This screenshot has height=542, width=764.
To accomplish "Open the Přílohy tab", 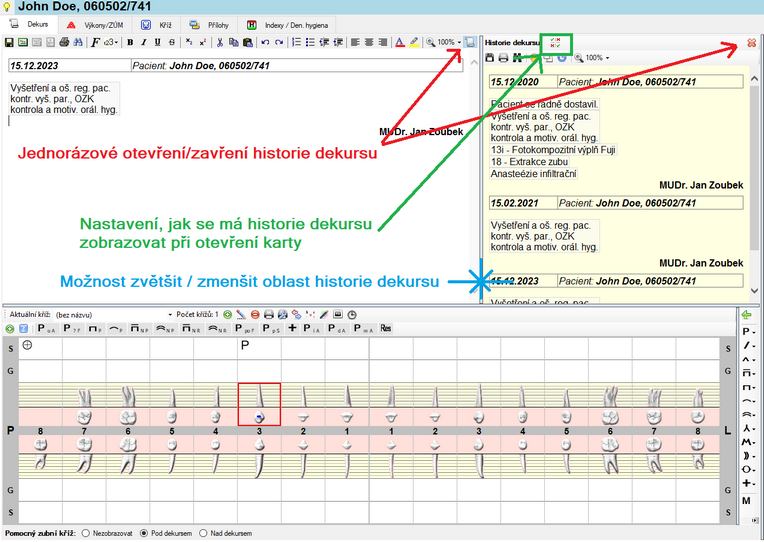I will (x=210, y=25).
